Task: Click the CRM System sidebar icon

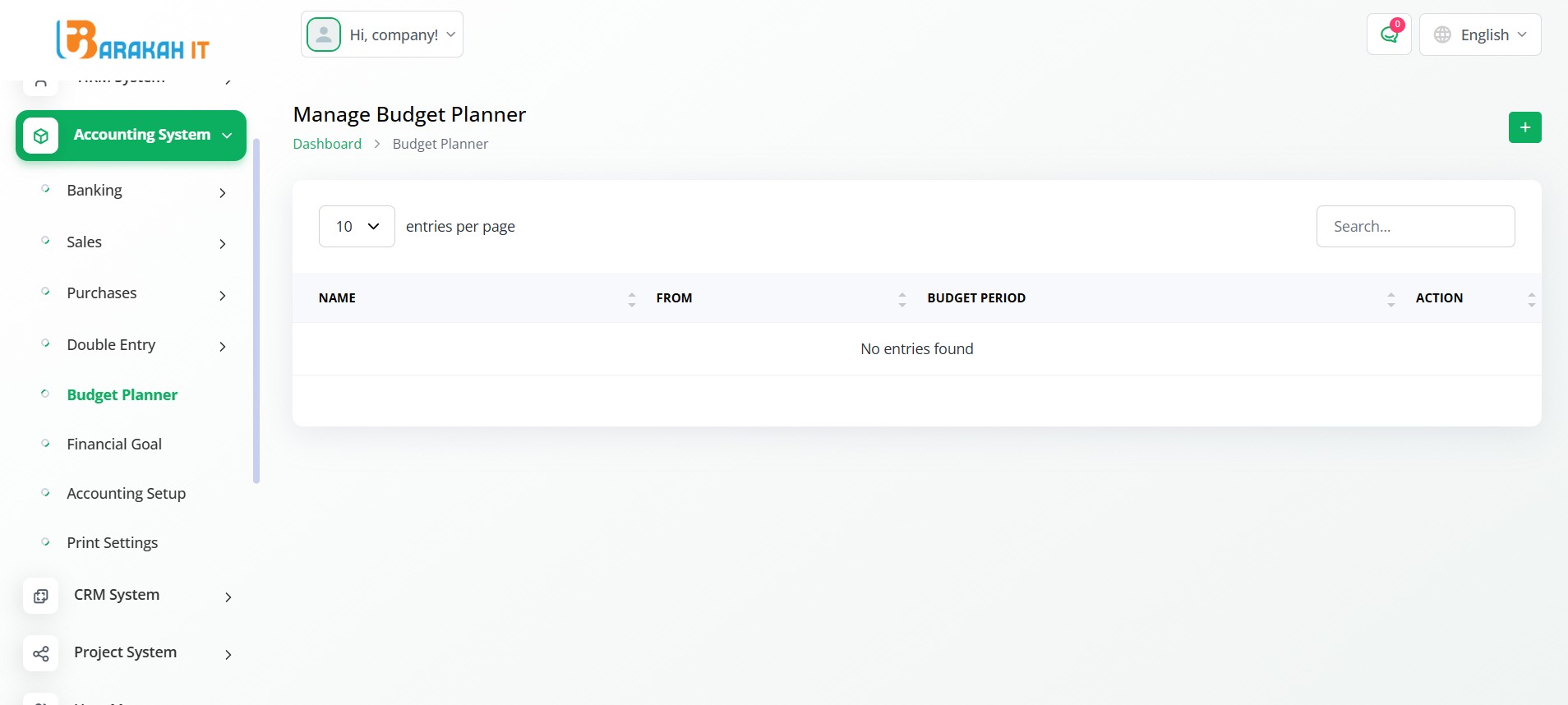Action: point(41,596)
